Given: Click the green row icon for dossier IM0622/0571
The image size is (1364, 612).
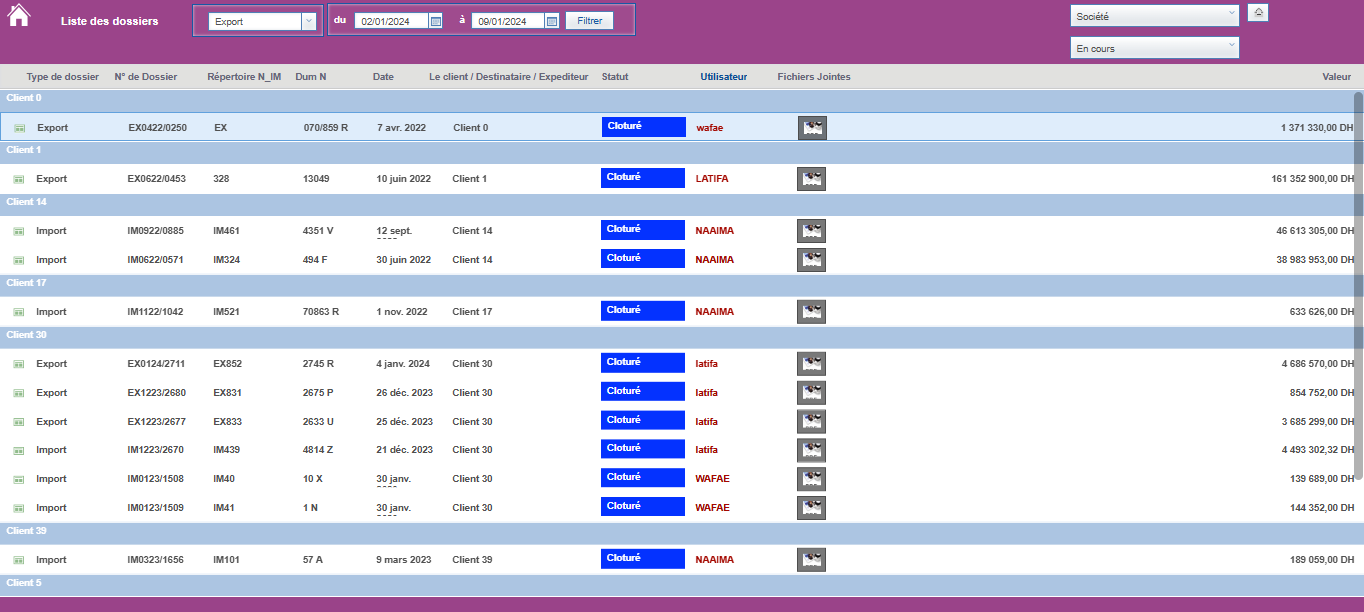Looking at the screenshot, I should point(18,260).
